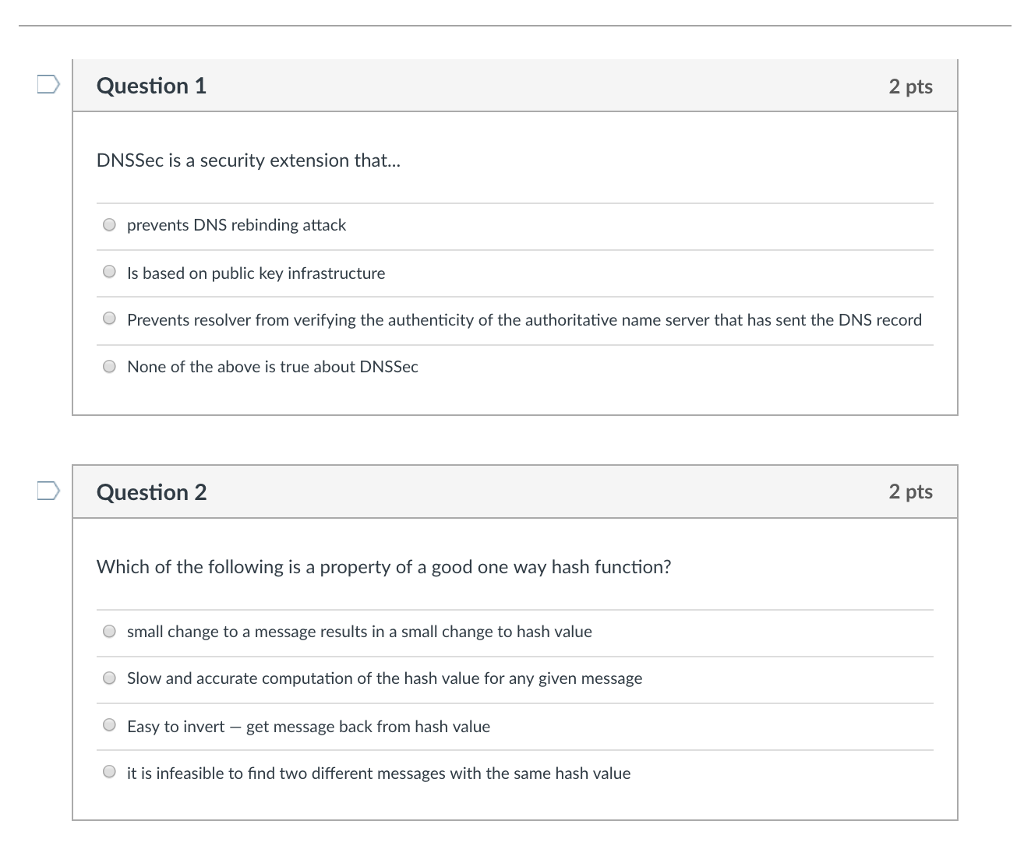1024x849 pixels.
Task: Select 'small change to a message' answer
Action: pos(109,630)
